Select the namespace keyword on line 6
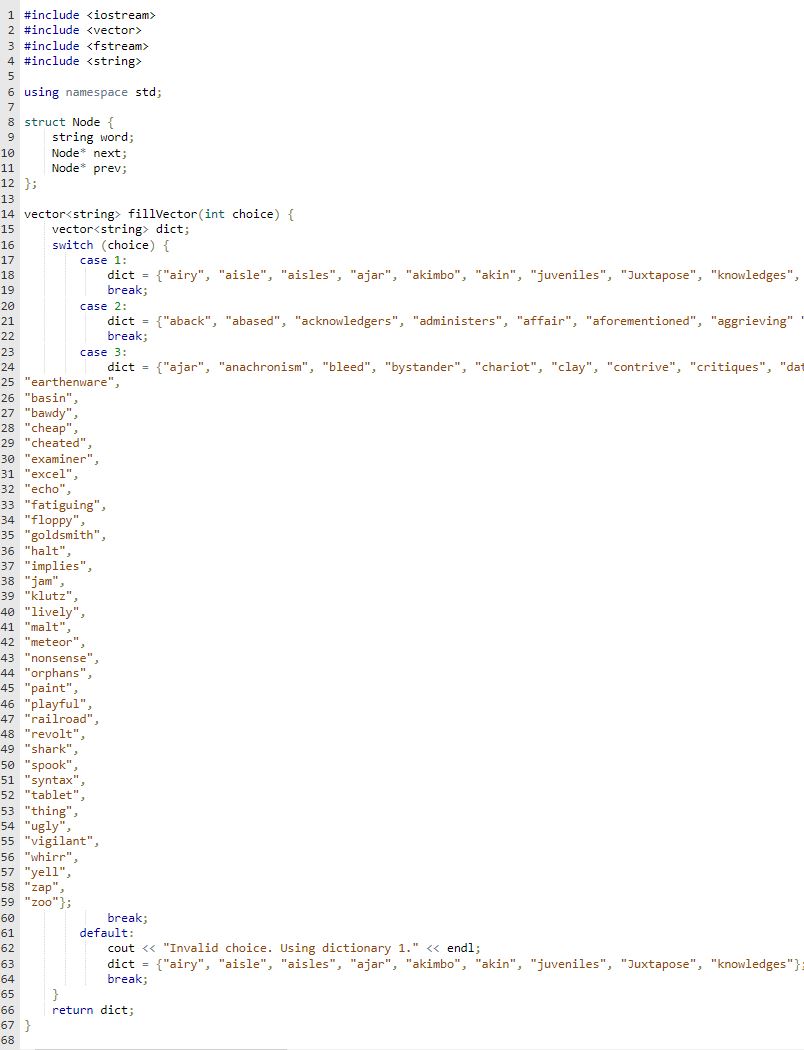 tap(96, 91)
